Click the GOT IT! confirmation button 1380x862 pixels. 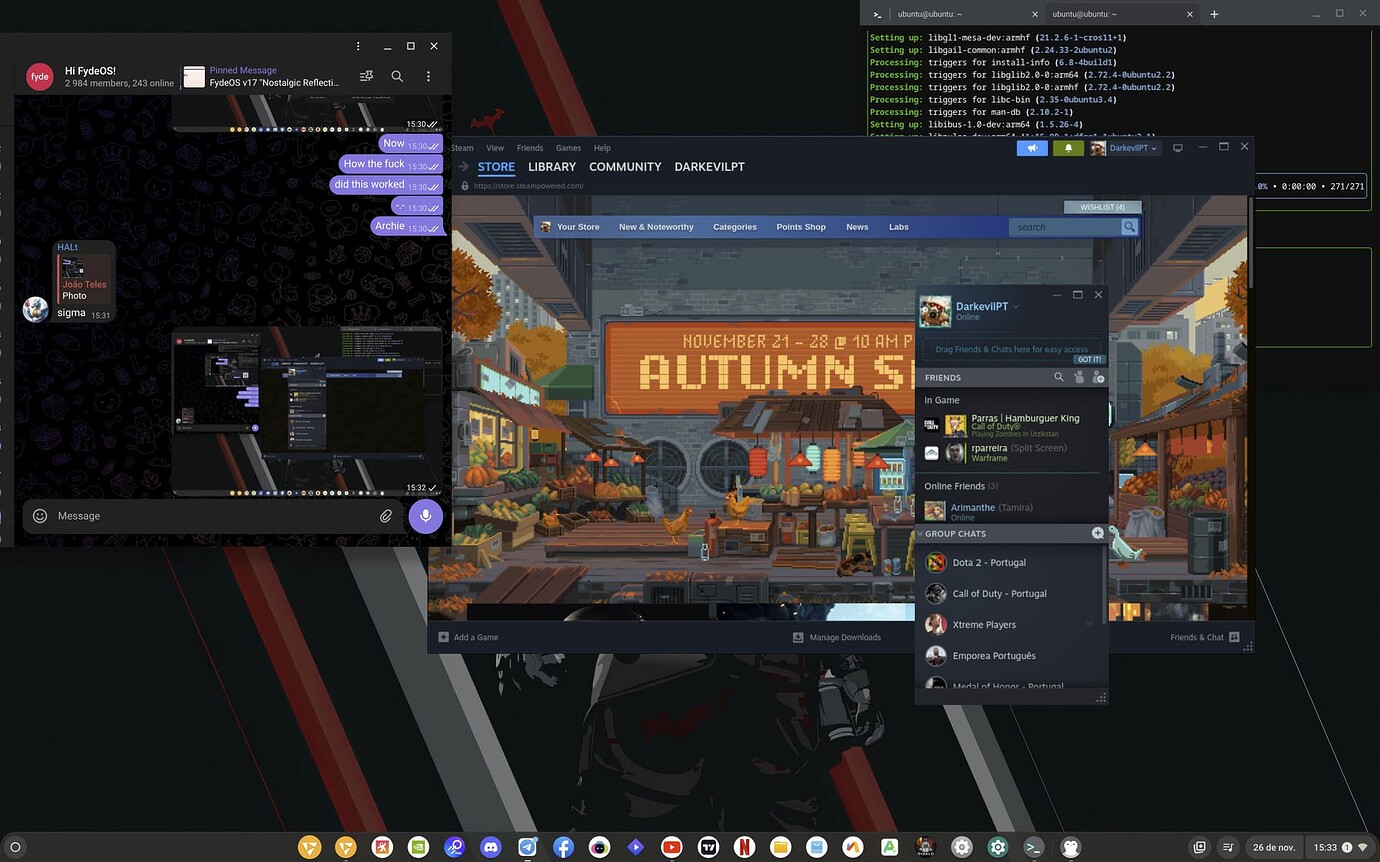(x=1088, y=358)
